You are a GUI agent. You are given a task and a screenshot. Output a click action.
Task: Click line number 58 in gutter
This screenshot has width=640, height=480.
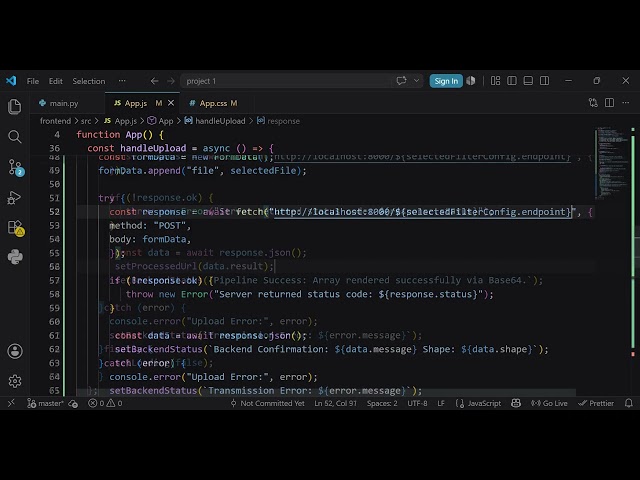tap(54, 294)
